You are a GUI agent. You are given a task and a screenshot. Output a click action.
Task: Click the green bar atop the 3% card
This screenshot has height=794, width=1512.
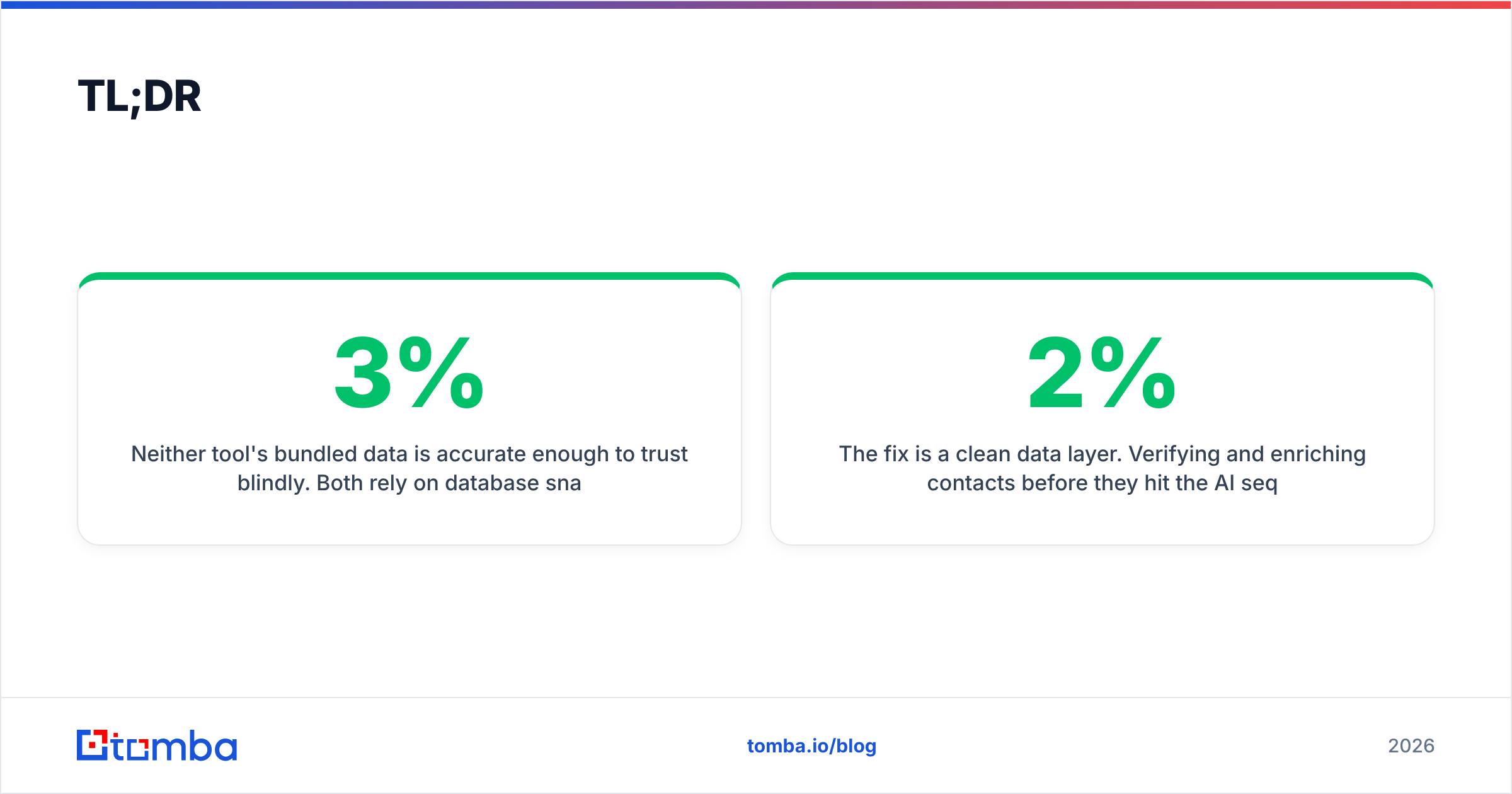[x=409, y=276]
